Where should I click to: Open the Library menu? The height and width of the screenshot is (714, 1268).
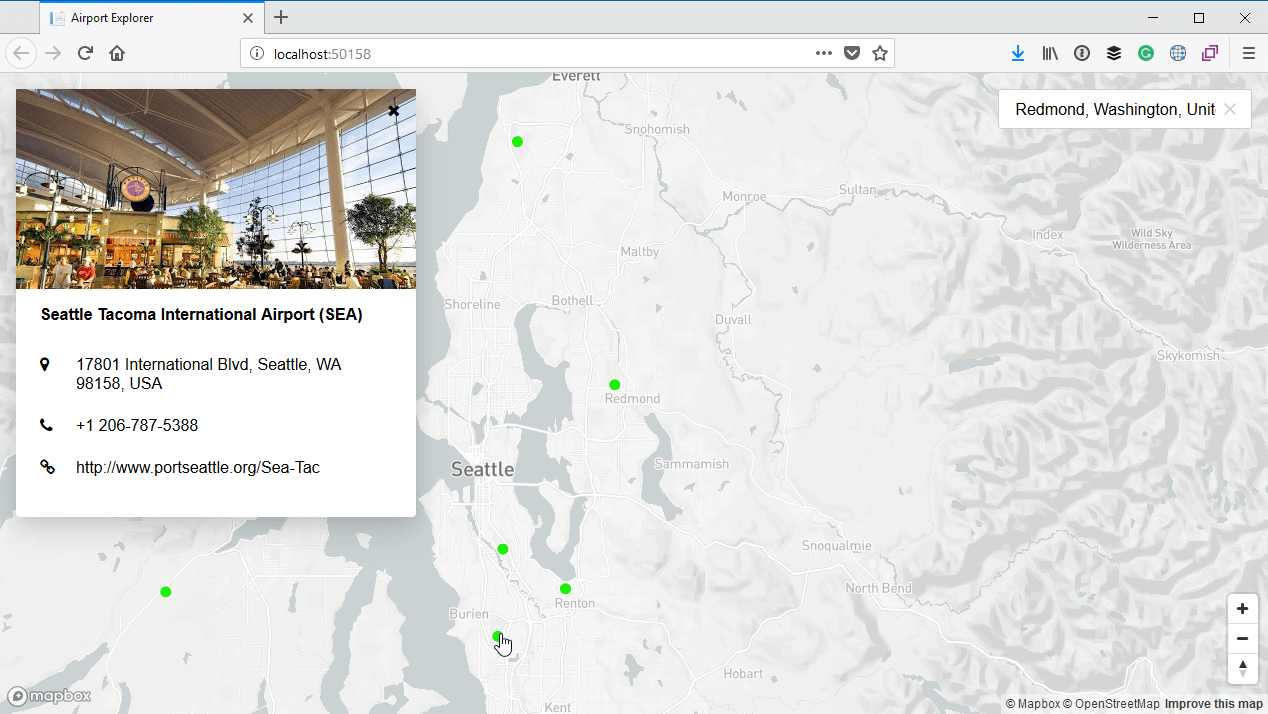point(1050,53)
